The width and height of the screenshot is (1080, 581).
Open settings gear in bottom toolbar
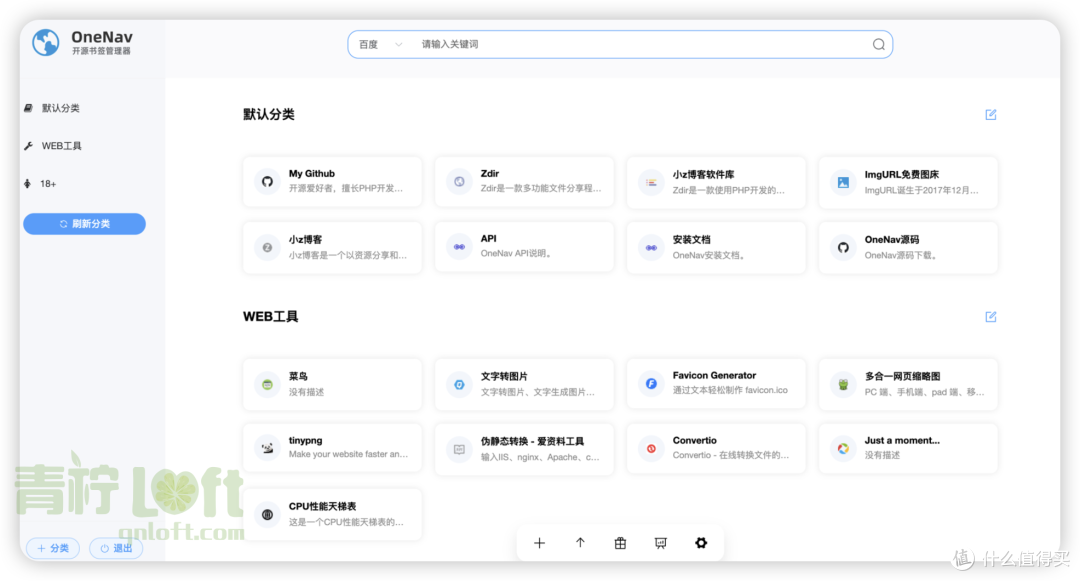(701, 543)
